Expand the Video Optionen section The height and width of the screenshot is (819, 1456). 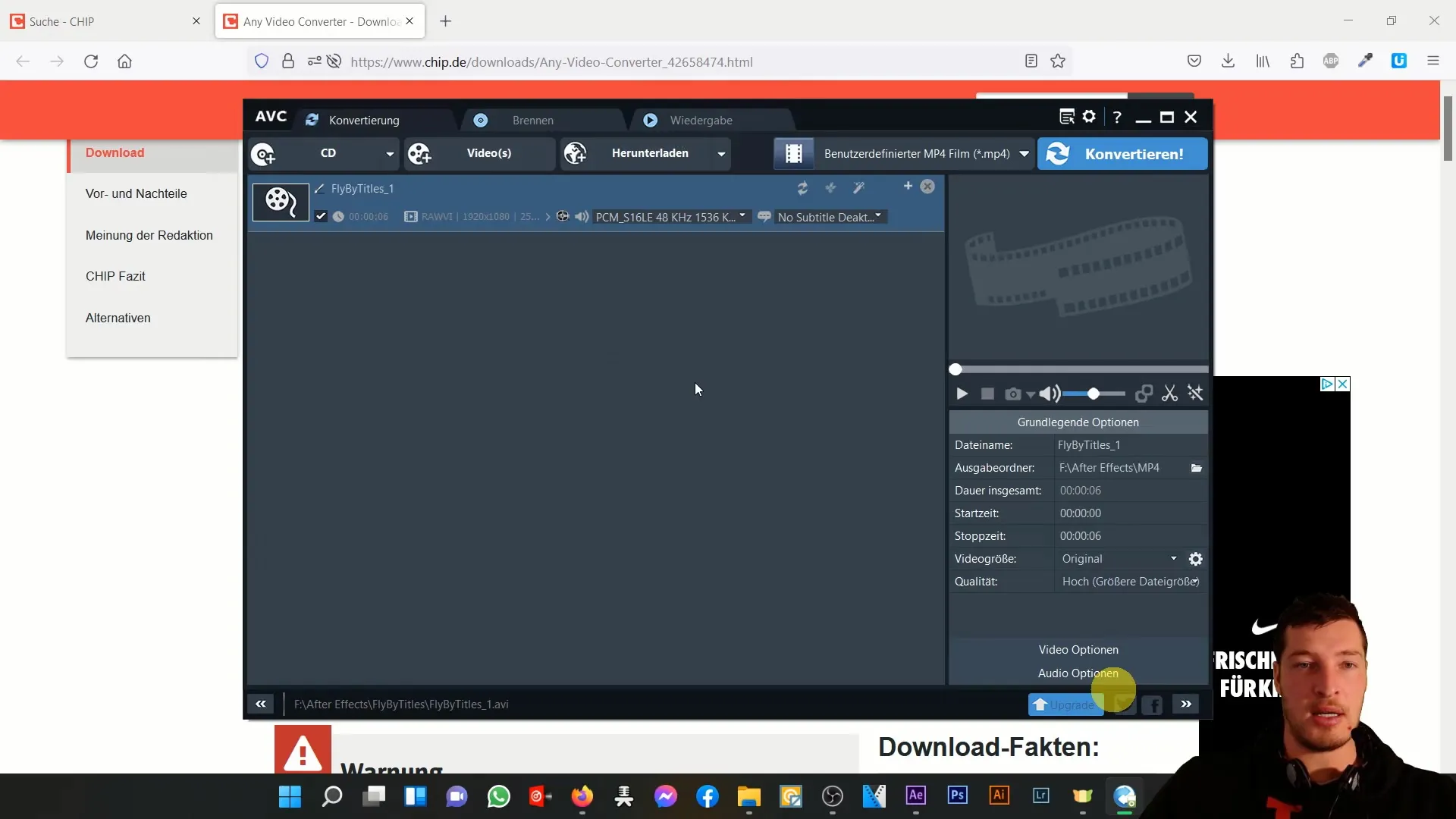pyautogui.click(x=1078, y=649)
